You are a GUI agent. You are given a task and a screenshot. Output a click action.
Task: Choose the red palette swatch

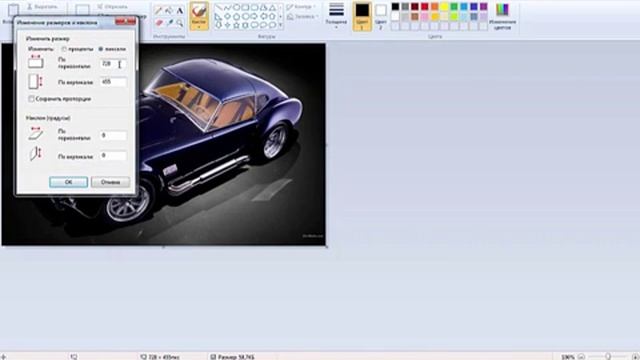(x=424, y=7)
